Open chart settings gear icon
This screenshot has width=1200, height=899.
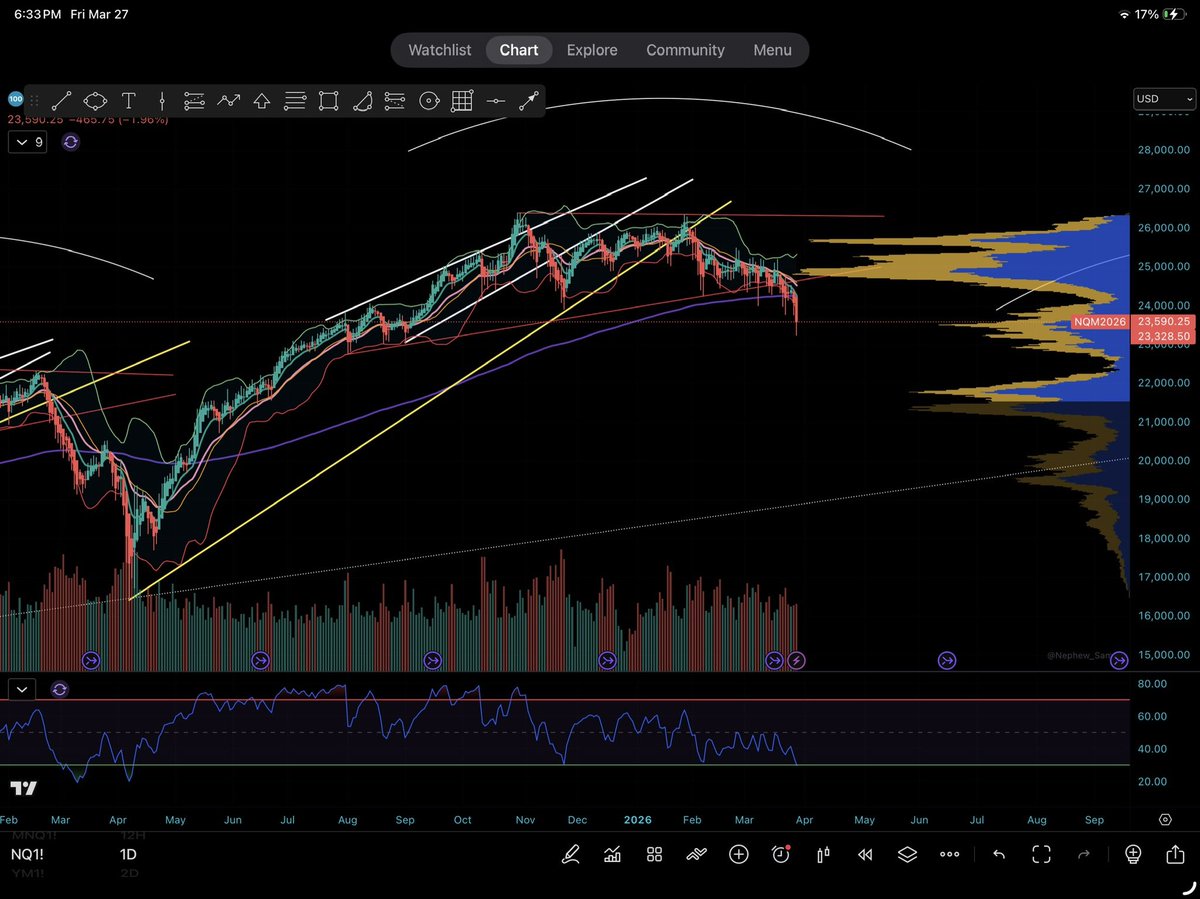click(x=1165, y=819)
